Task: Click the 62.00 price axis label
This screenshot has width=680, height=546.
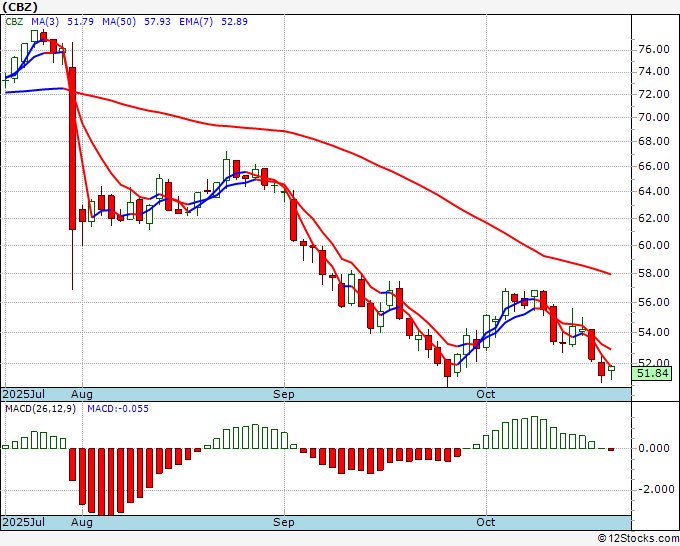Action: [x=654, y=218]
